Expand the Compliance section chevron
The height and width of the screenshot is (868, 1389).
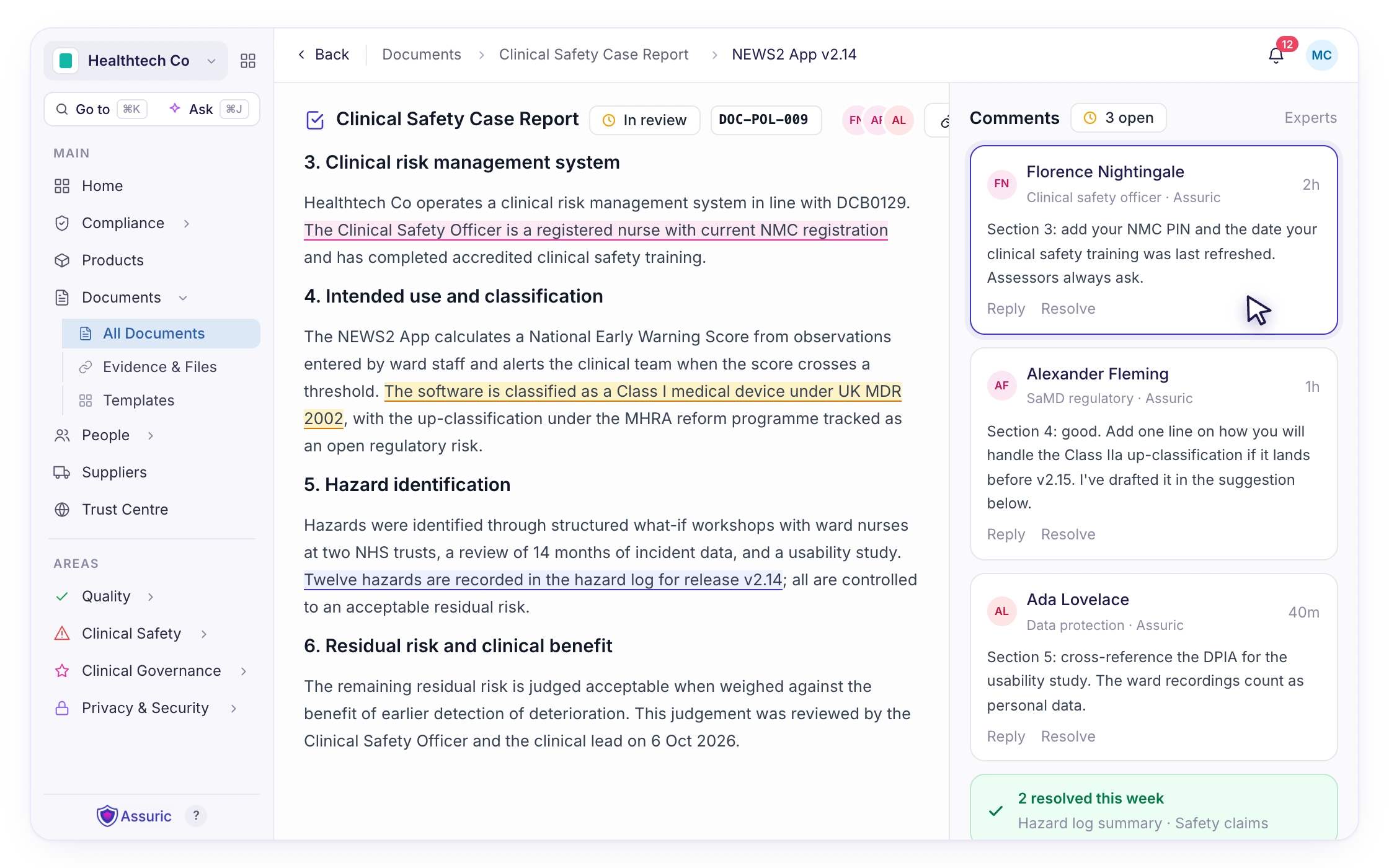[187, 224]
